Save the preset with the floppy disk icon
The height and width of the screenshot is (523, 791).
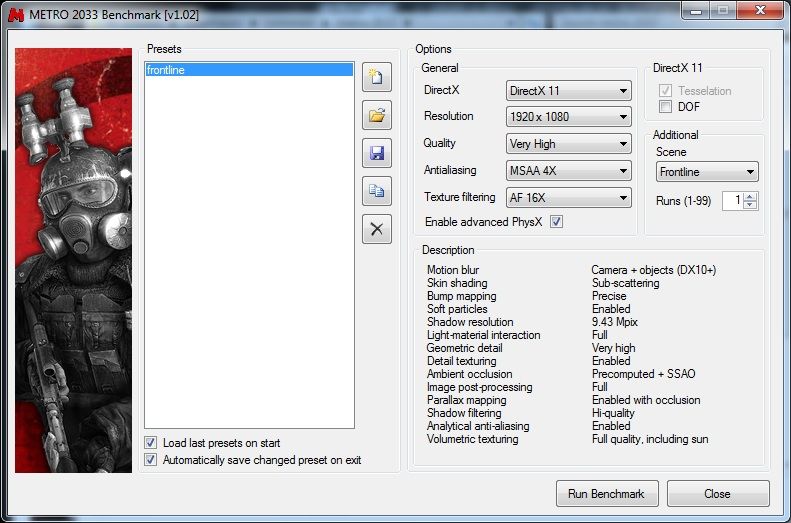pos(376,153)
